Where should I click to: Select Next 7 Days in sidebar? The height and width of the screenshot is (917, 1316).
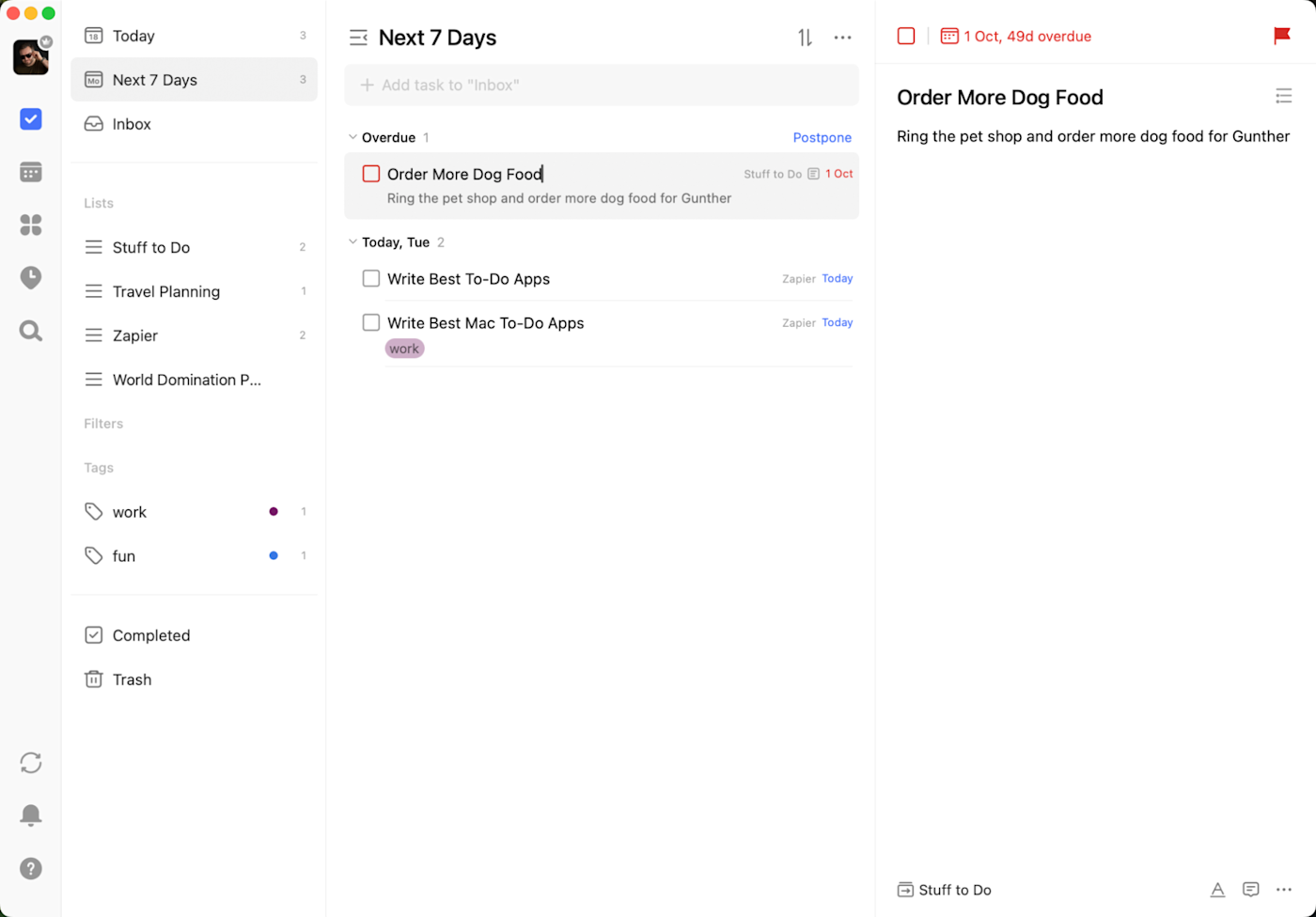coord(194,80)
